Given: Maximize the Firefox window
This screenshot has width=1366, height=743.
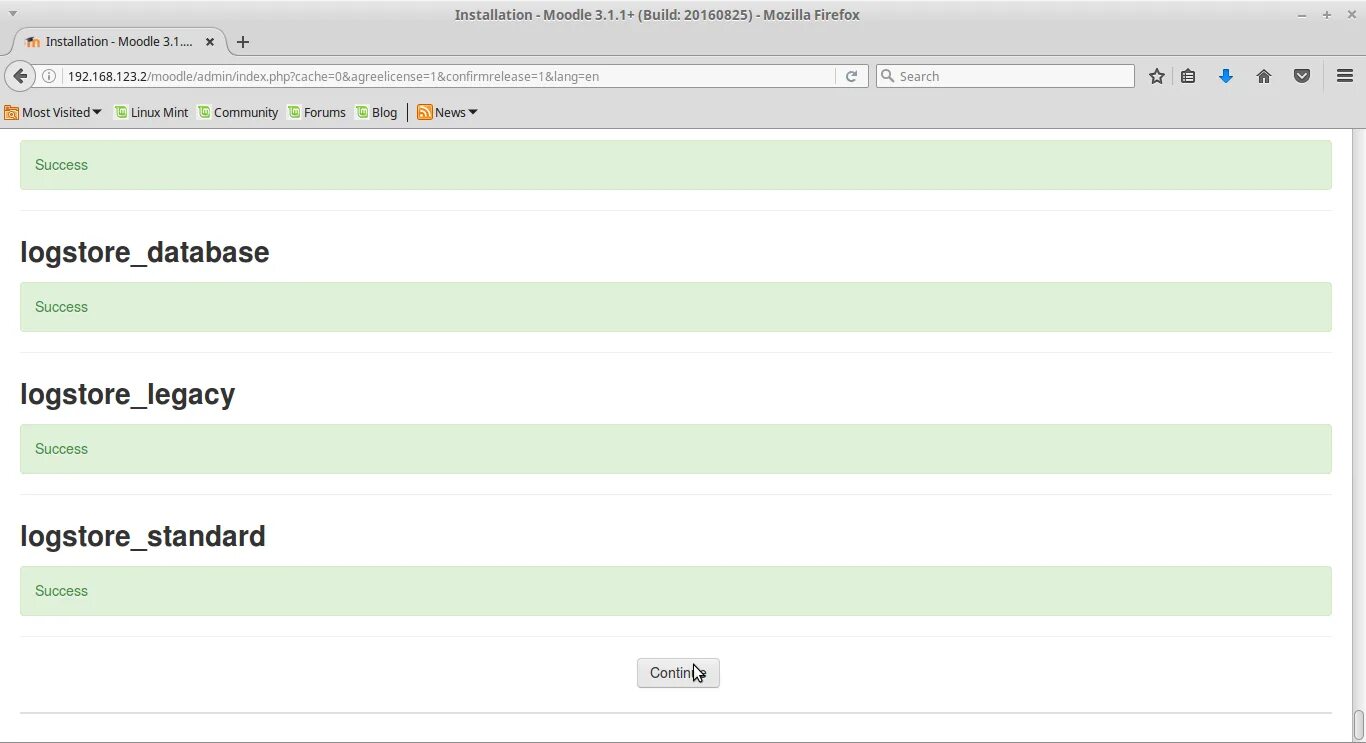Looking at the screenshot, I should tap(1327, 15).
